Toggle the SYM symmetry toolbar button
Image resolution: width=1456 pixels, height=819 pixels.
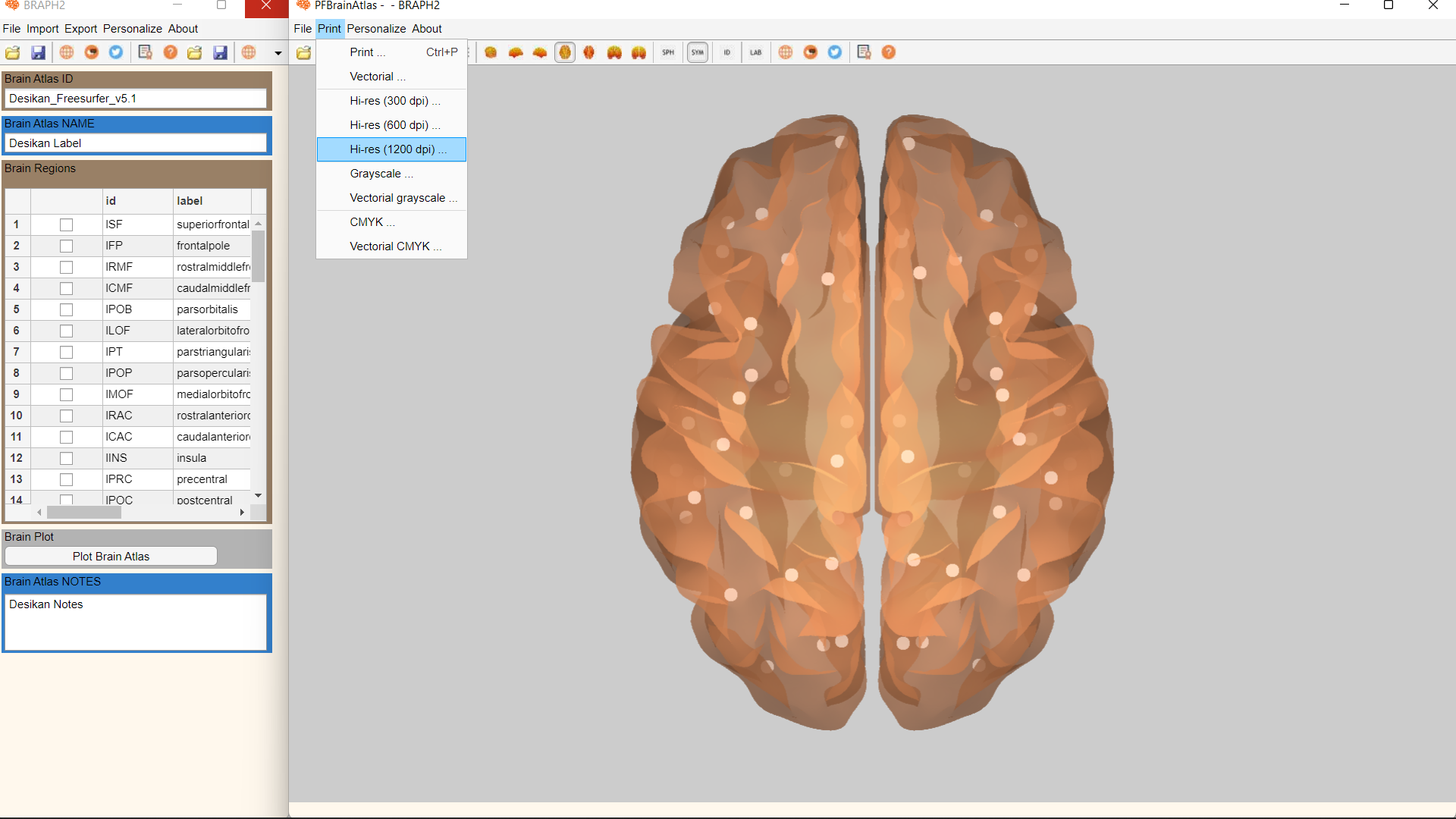(697, 52)
